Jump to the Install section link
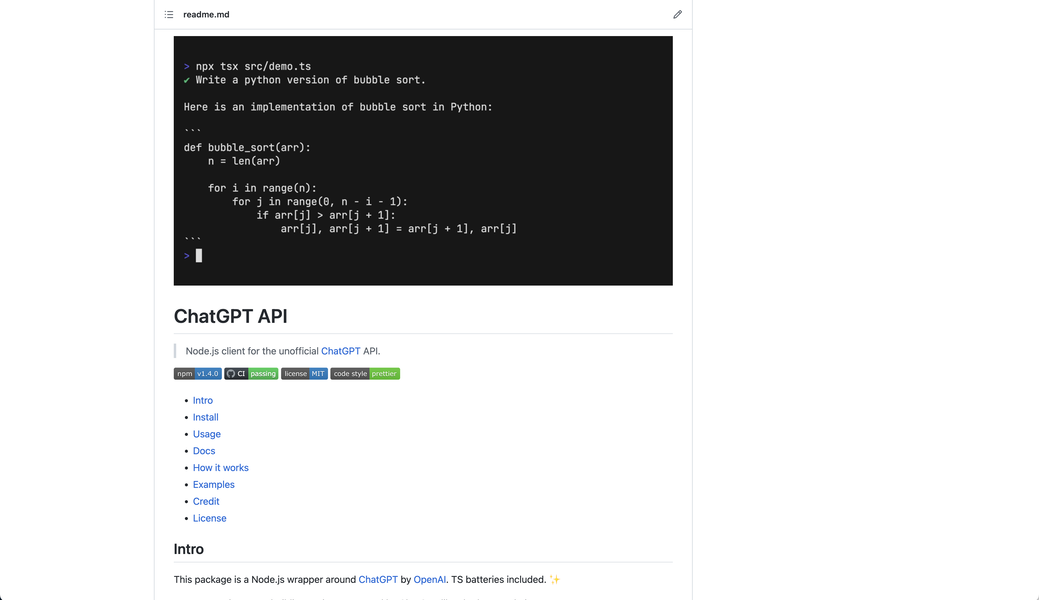 click(x=205, y=418)
